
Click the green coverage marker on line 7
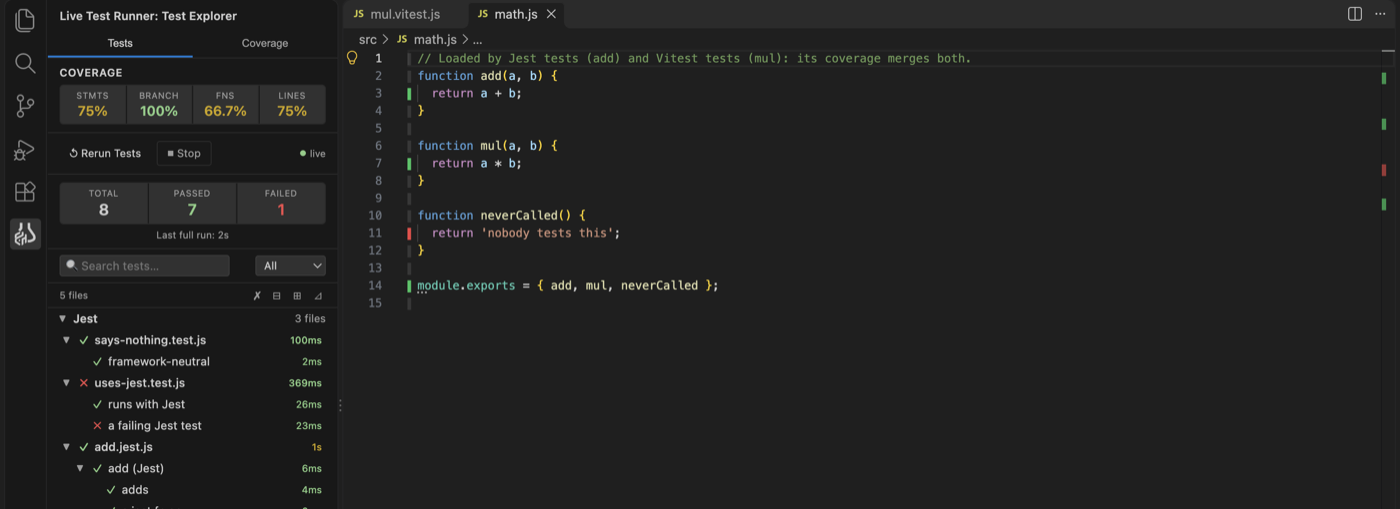tap(409, 163)
